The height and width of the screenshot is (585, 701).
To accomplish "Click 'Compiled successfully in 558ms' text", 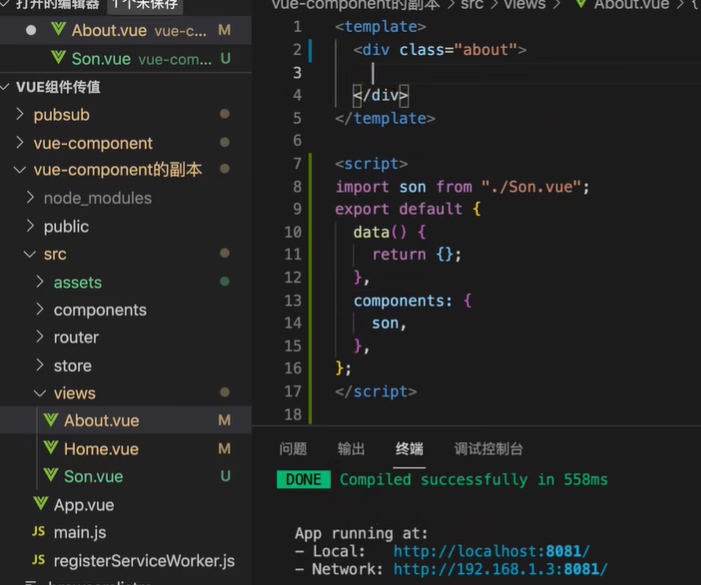I will [x=474, y=480].
